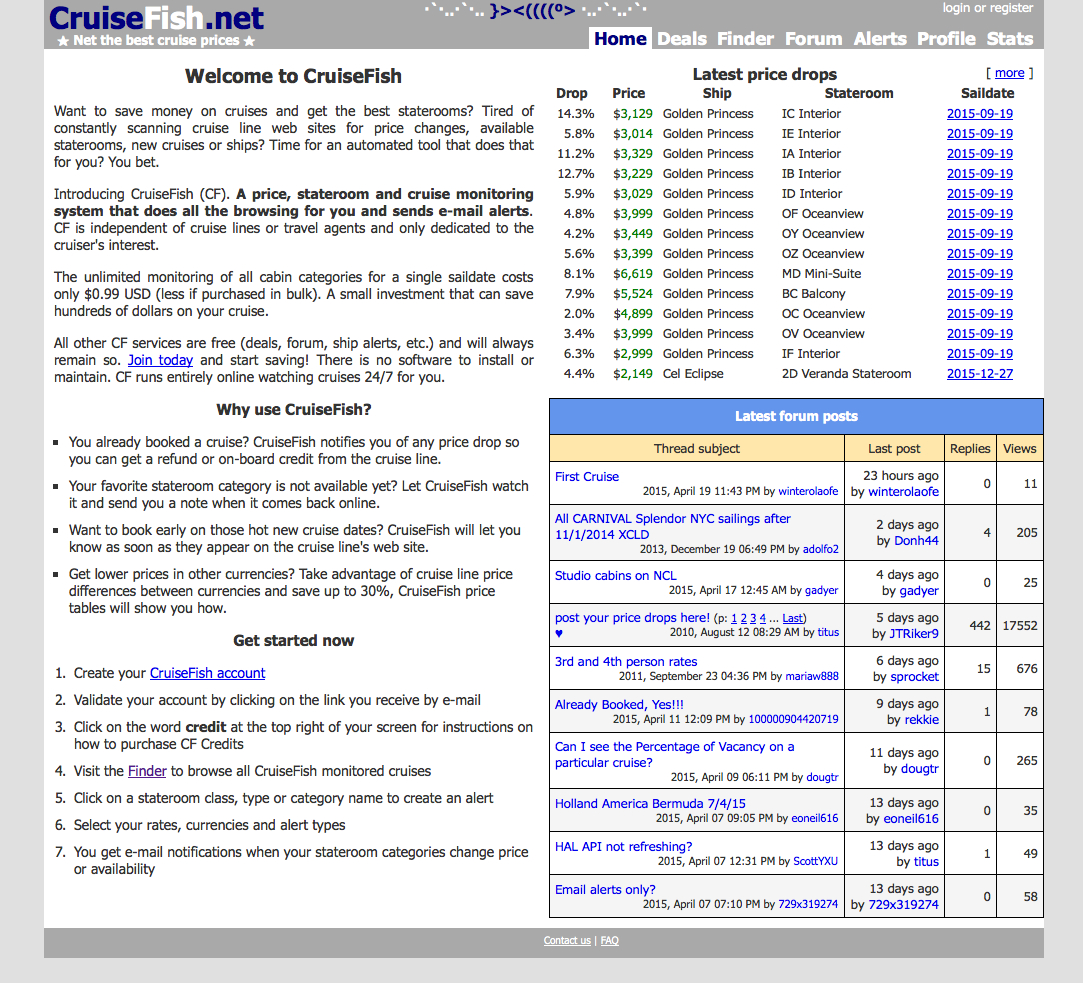The image size is (1083, 983).
Task: Open the First Cruise thread
Action: click(586, 477)
